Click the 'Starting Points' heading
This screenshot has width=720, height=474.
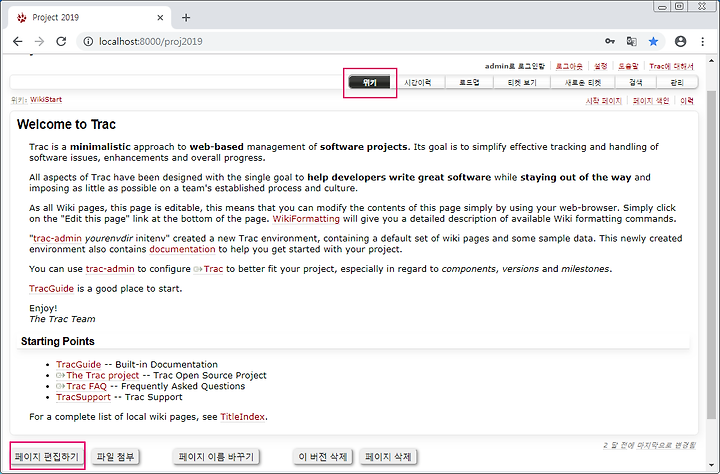pos(58,341)
